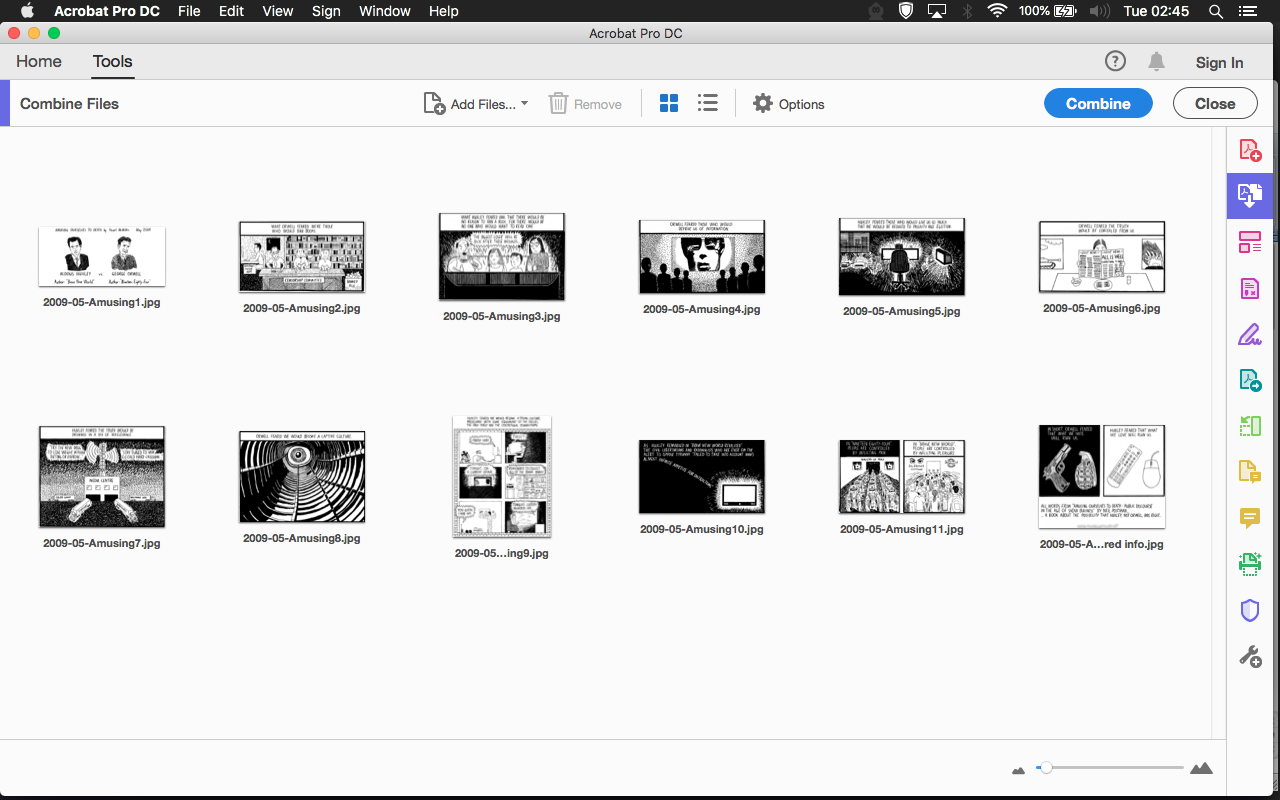Image resolution: width=1280 pixels, height=800 pixels.
Task: Open the Send for Comments tool in sidebar
Action: point(1250,471)
